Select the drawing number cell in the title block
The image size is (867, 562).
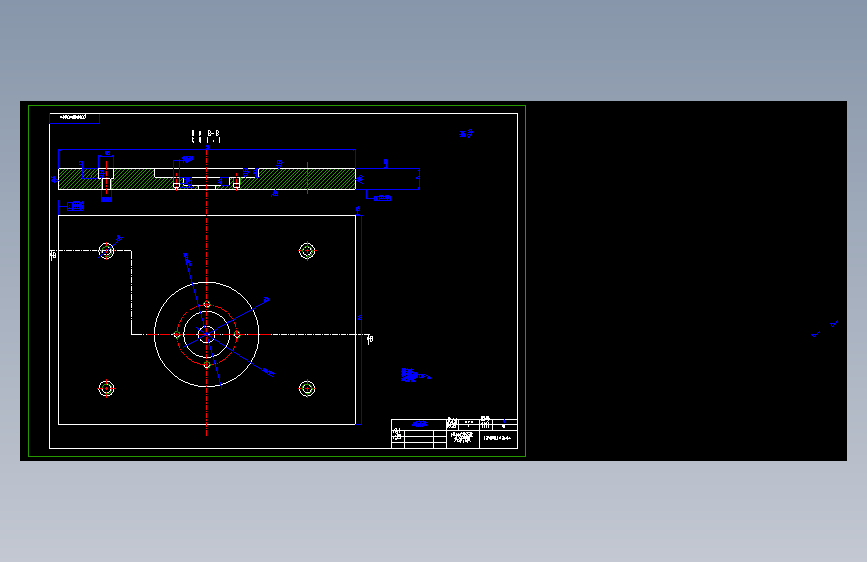(x=498, y=438)
